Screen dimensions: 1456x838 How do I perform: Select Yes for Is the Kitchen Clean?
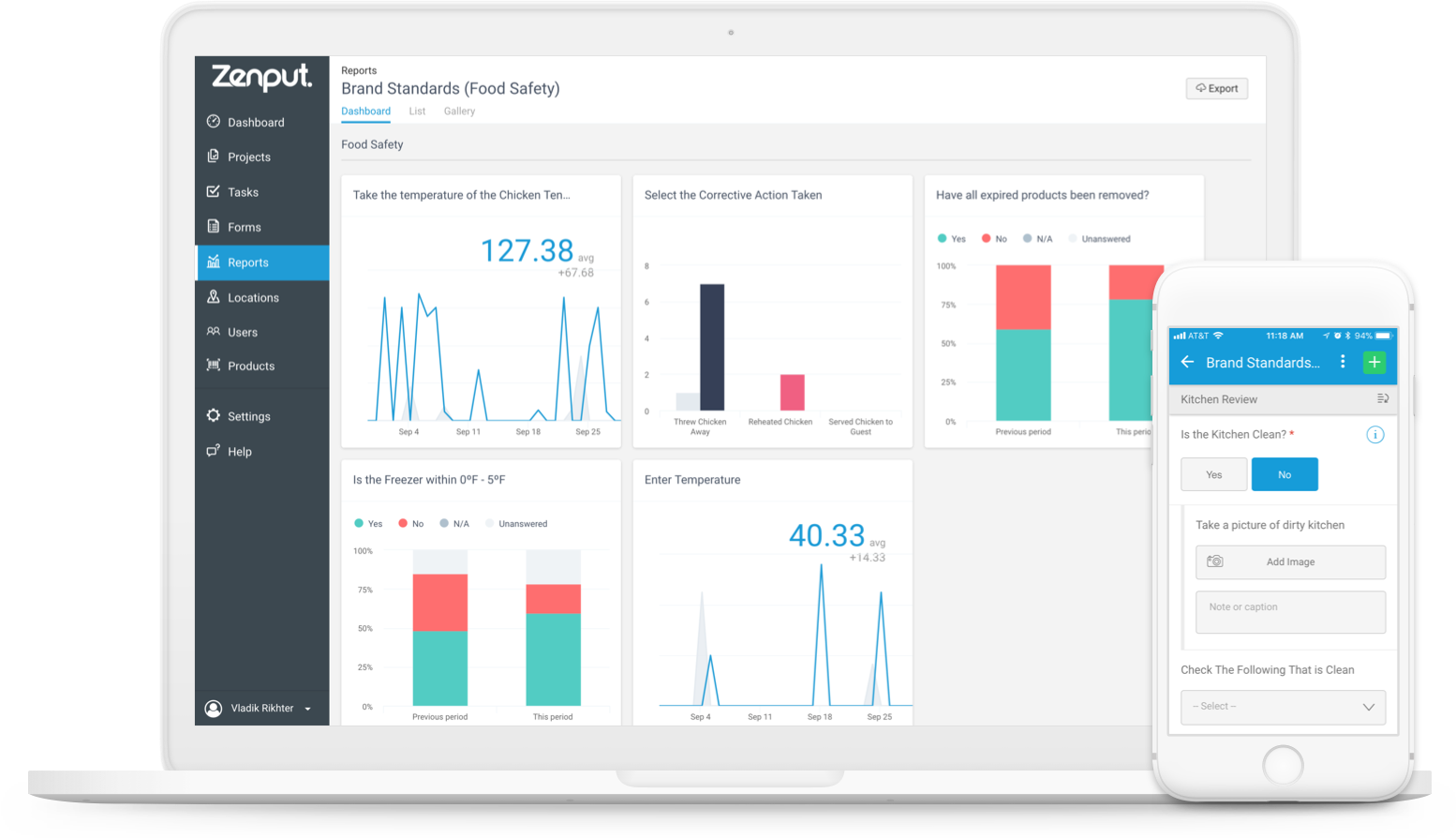1213,474
